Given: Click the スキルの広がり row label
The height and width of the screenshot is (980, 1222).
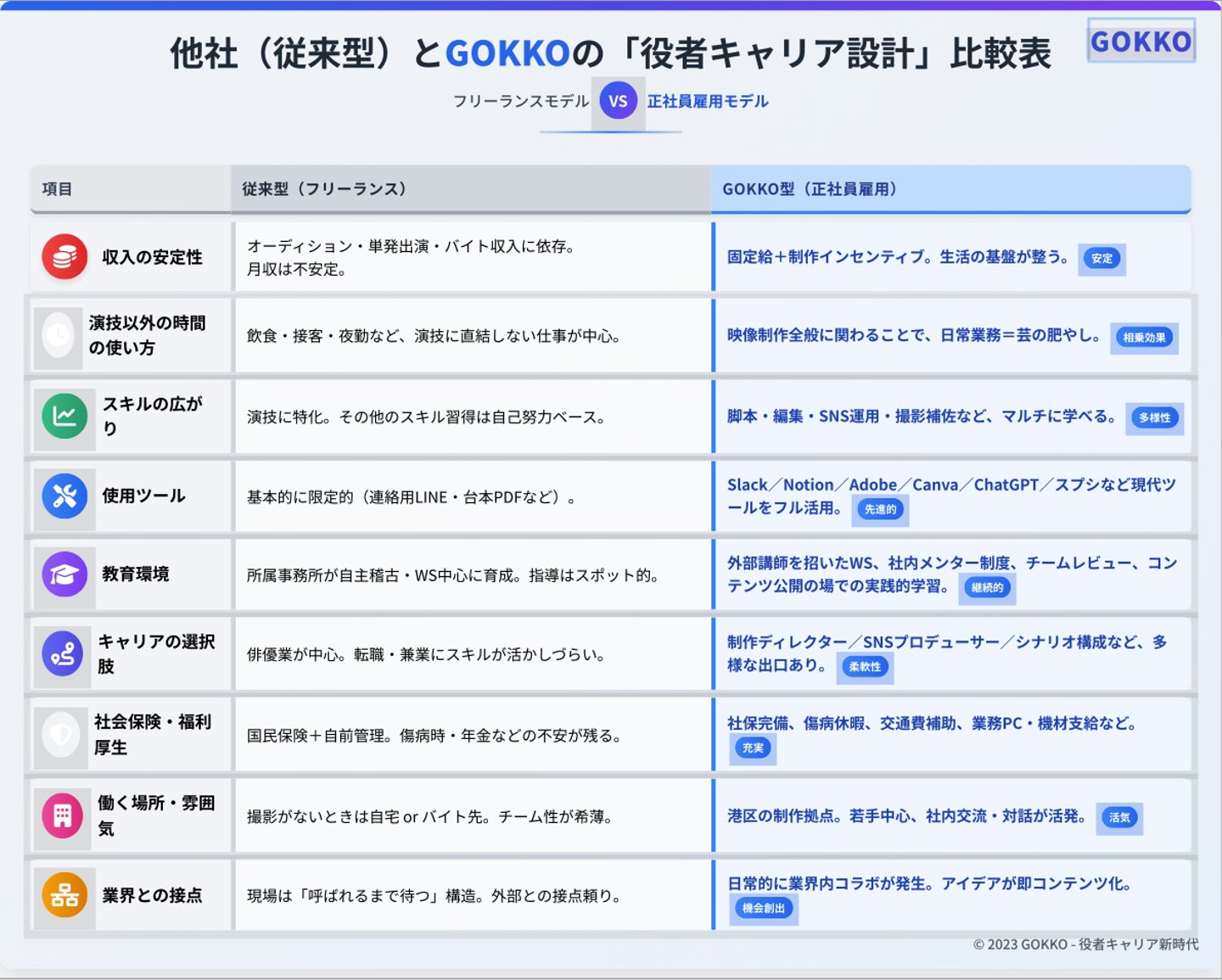Looking at the screenshot, I should (153, 416).
